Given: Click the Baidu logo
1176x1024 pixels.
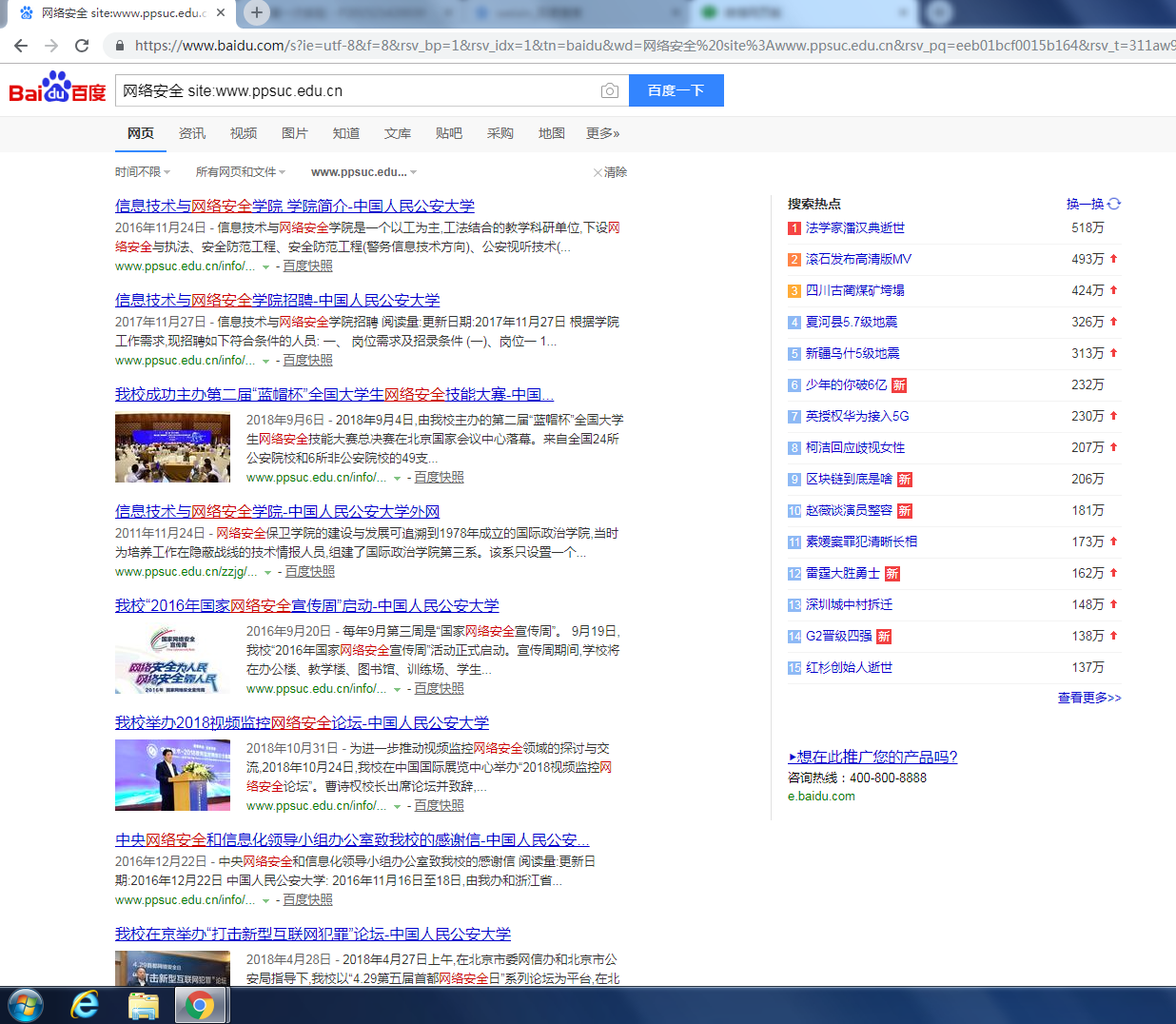Looking at the screenshot, I should click(57, 88).
